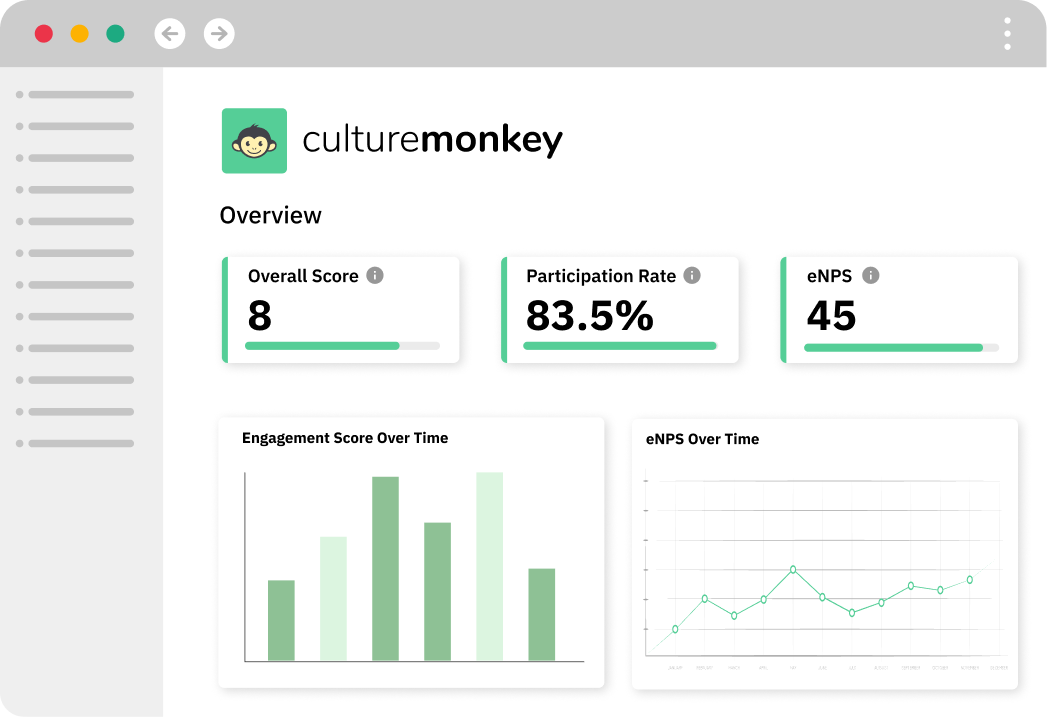Image resolution: width=1047 pixels, height=717 pixels.
Task: Click the eNPS card label
Action: (829, 276)
